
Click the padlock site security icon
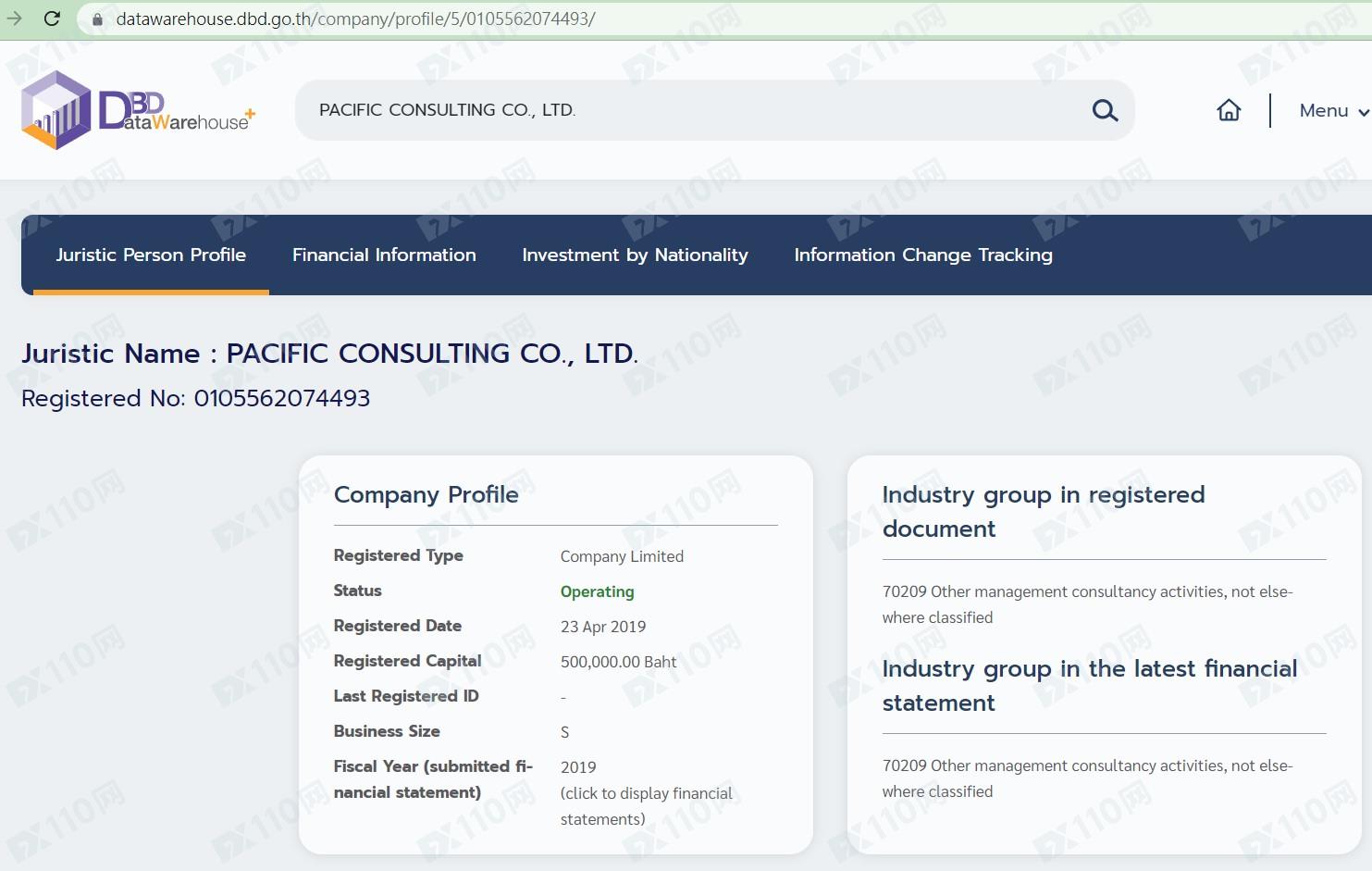click(97, 19)
